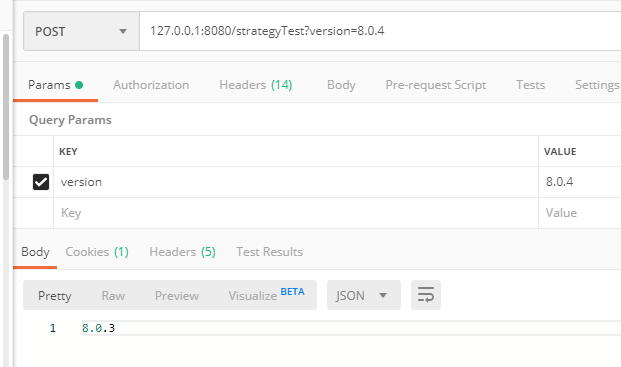Click the 8.0.4 value cell
The height and width of the screenshot is (367, 621).
tap(580, 182)
